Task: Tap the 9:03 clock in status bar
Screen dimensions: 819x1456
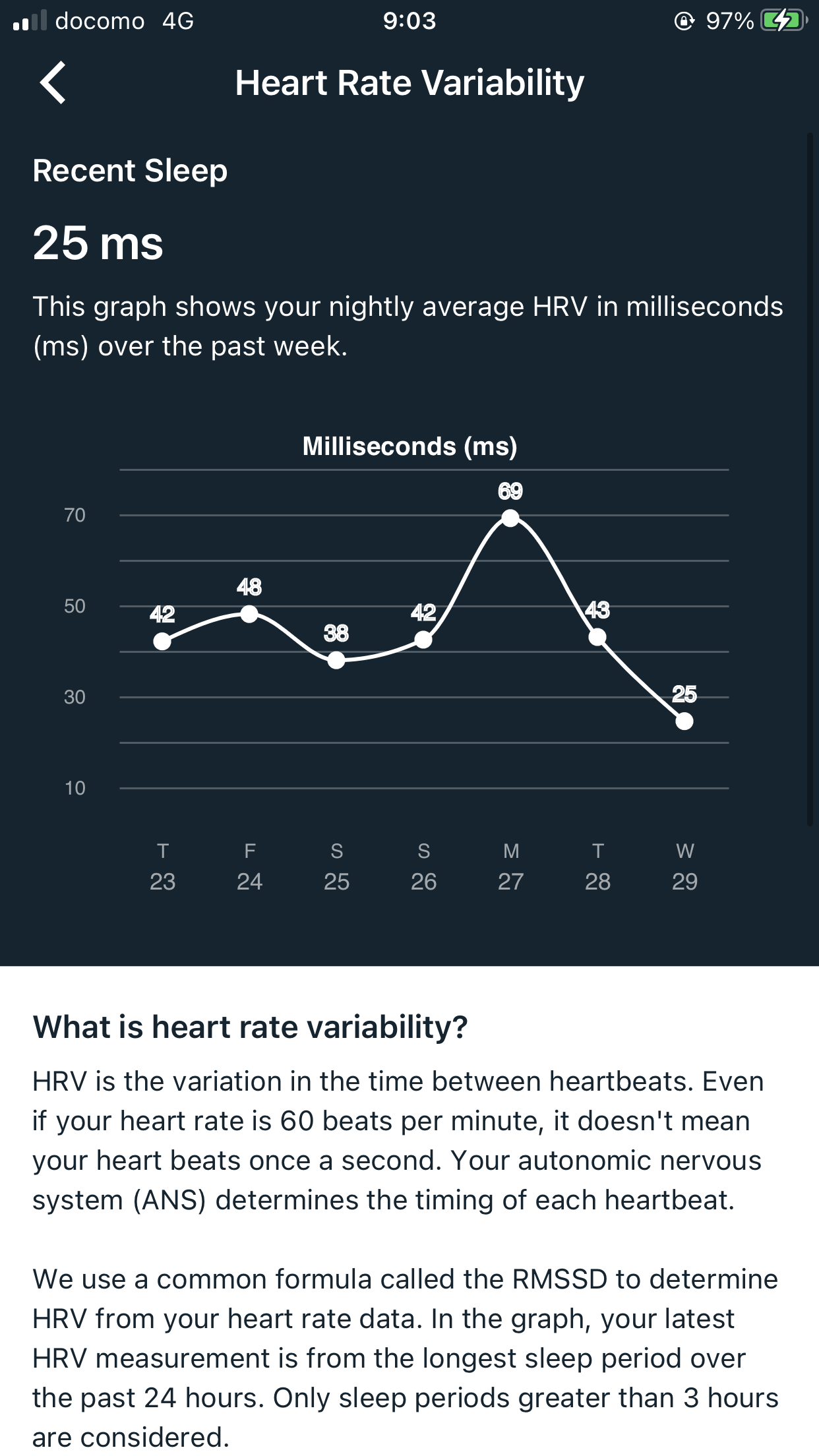Action: [x=409, y=21]
